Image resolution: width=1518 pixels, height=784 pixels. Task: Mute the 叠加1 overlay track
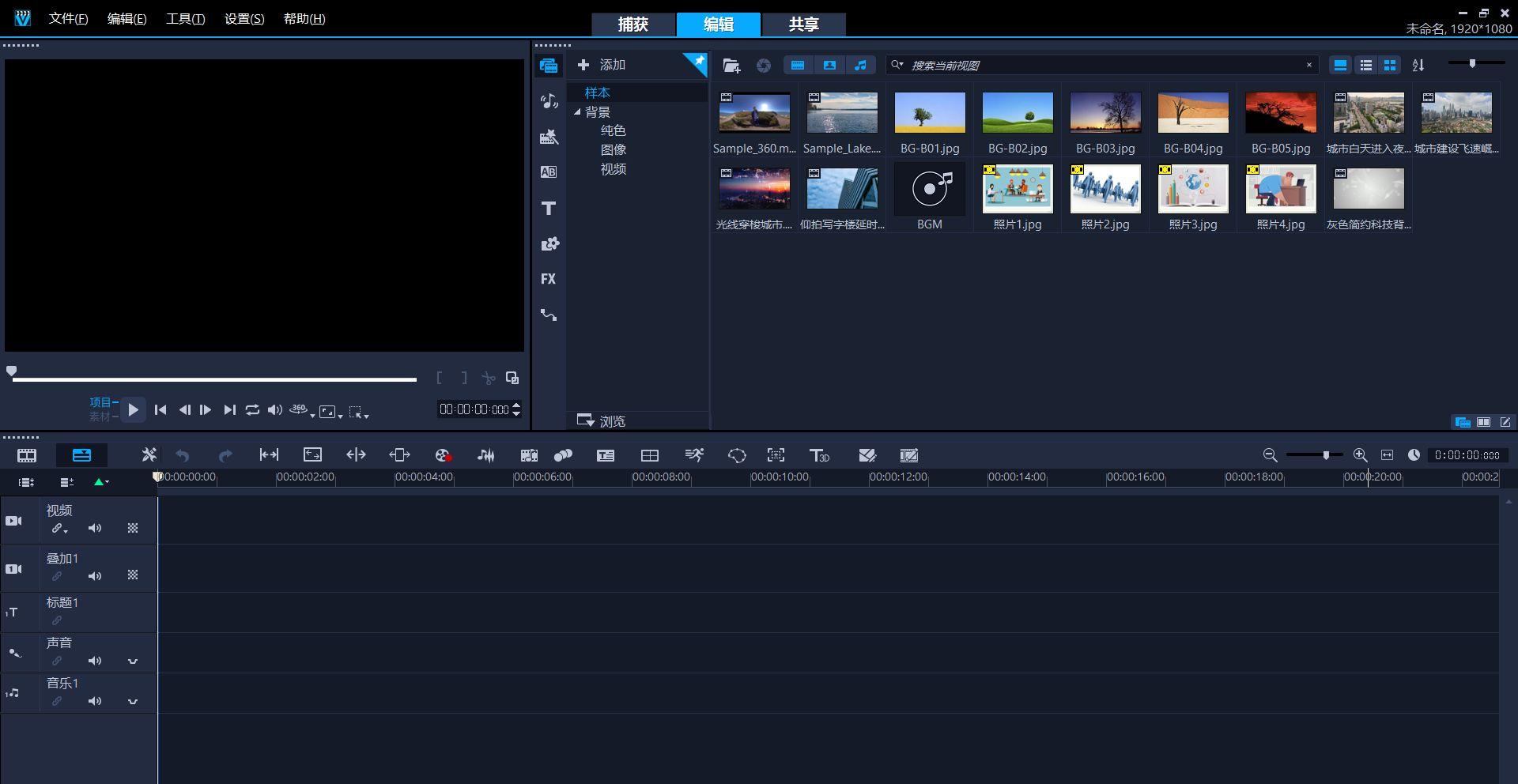[95, 576]
